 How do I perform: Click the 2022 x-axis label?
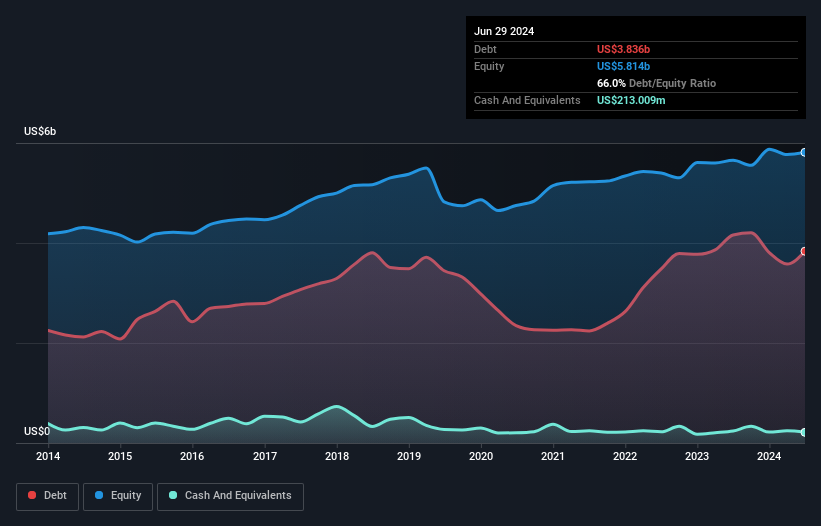[625, 456]
